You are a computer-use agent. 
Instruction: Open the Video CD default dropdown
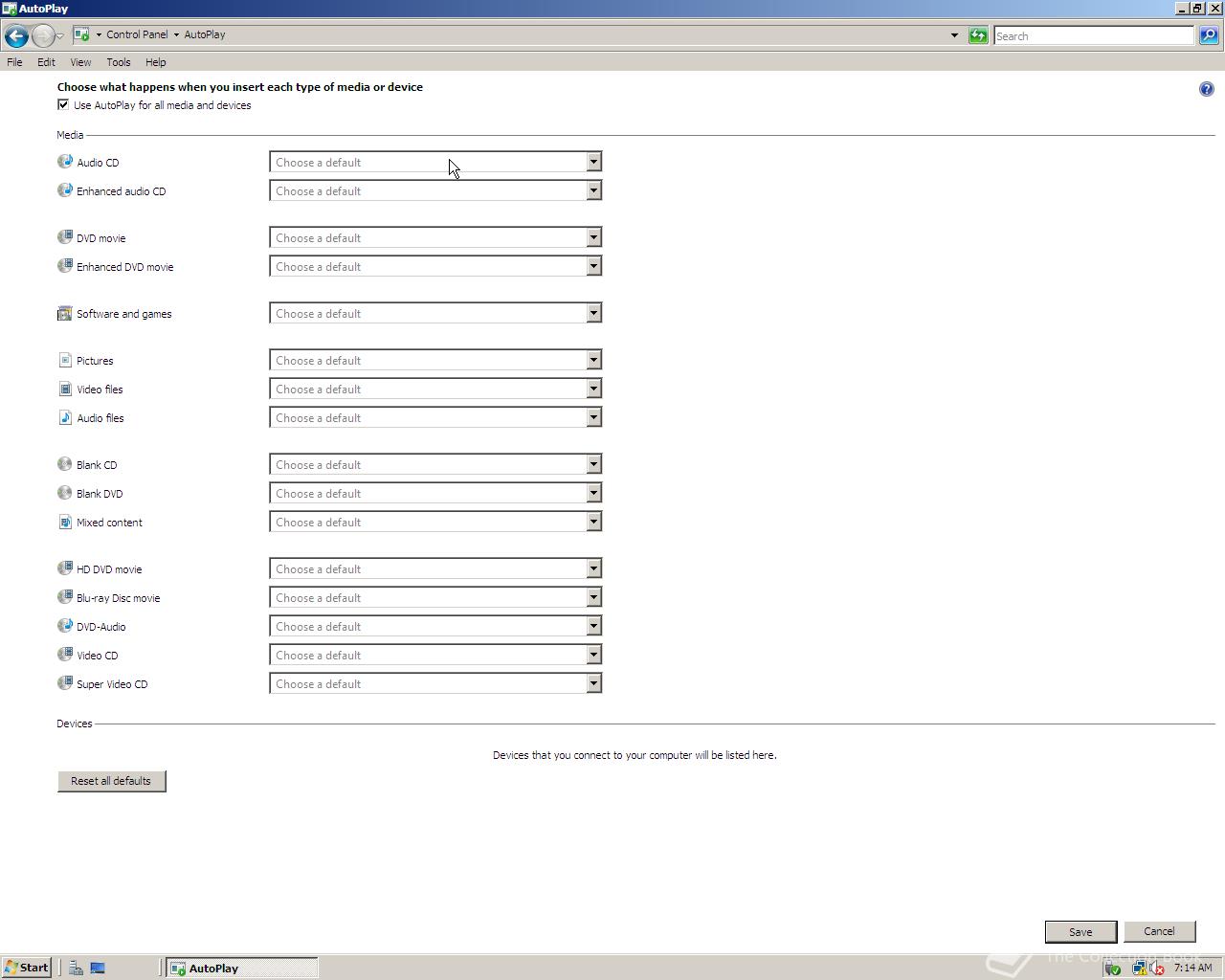[435, 655]
